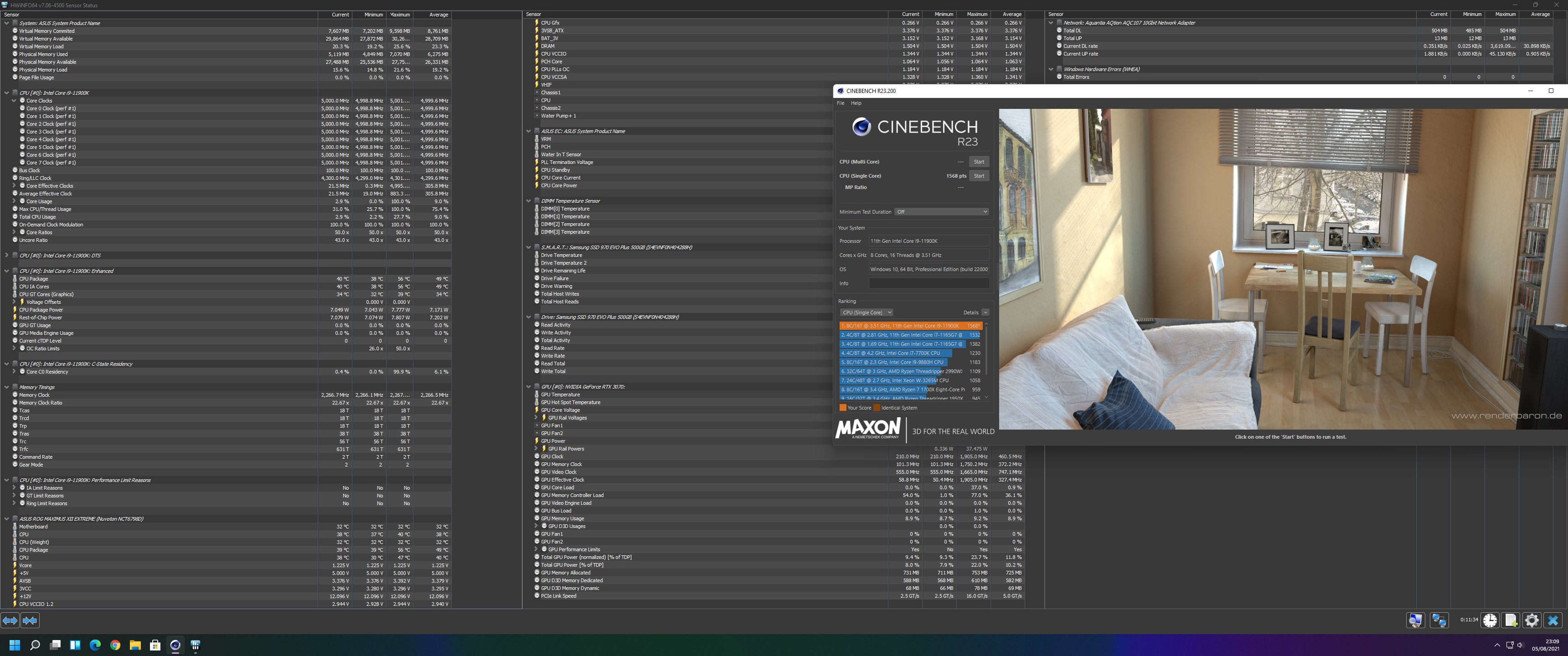Click HWiNFO collapse sensor columns arrows button
Viewport: 1568px width, 656px height.
click(30, 620)
